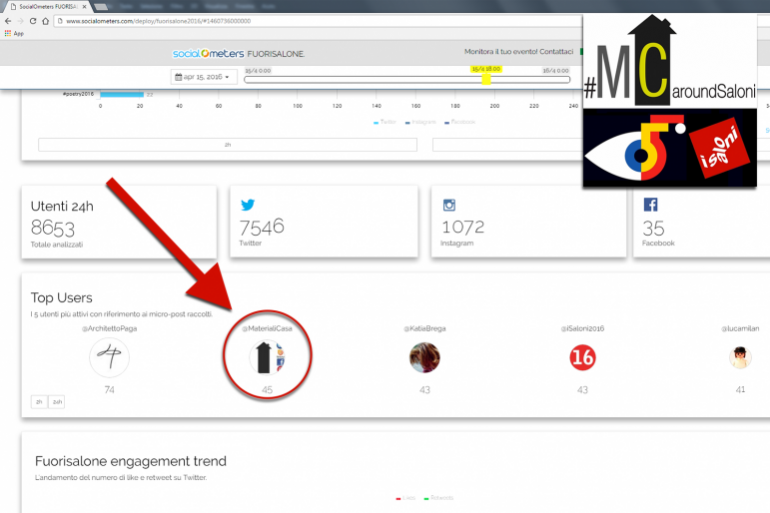This screenshot has width=770, height=513.
Task: Open @ArchitettoPaga avatar
Action: [x=109, y=357]
